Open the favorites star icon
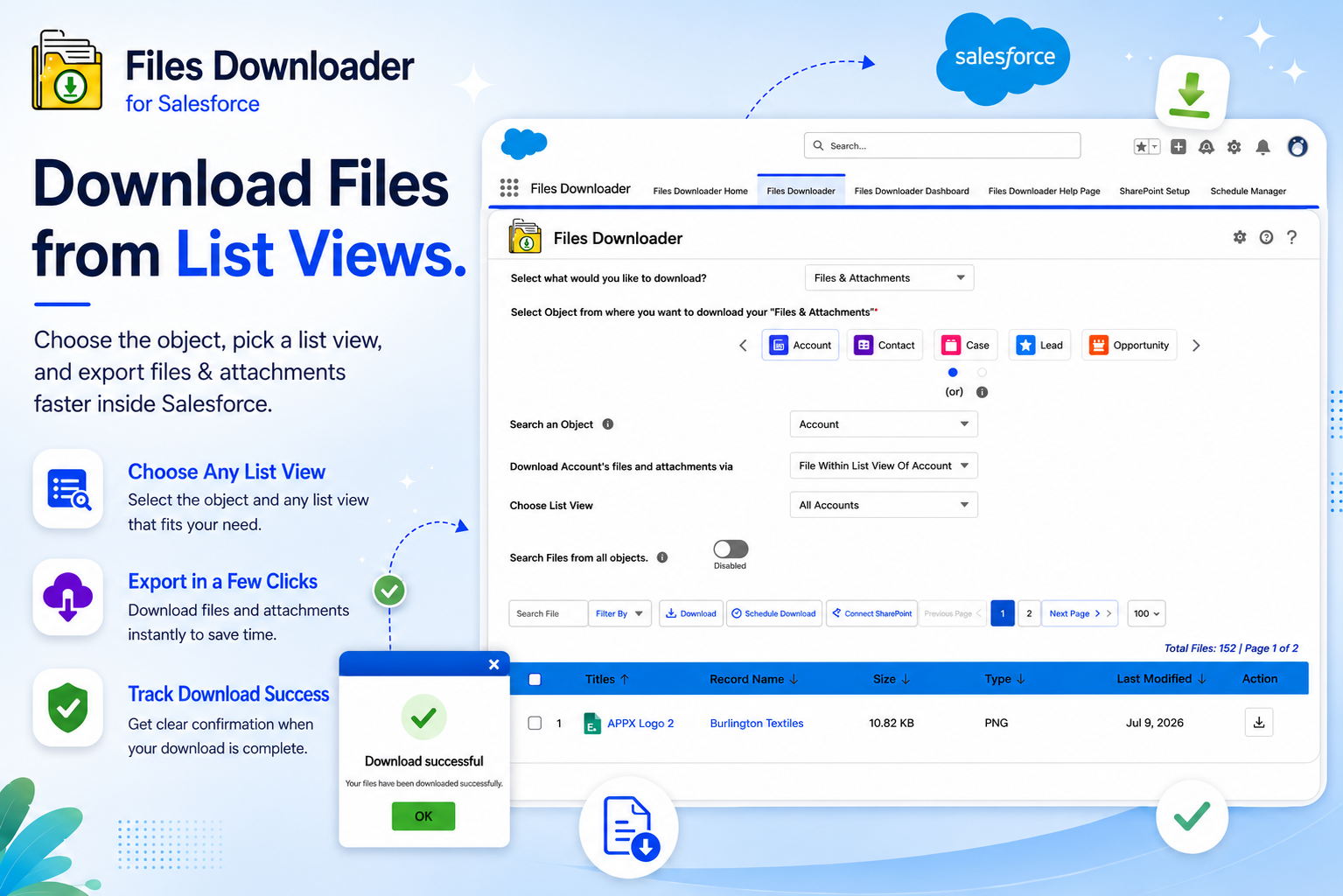Viewport: 1343px width, 896px height. click(x=1141, y=147)
